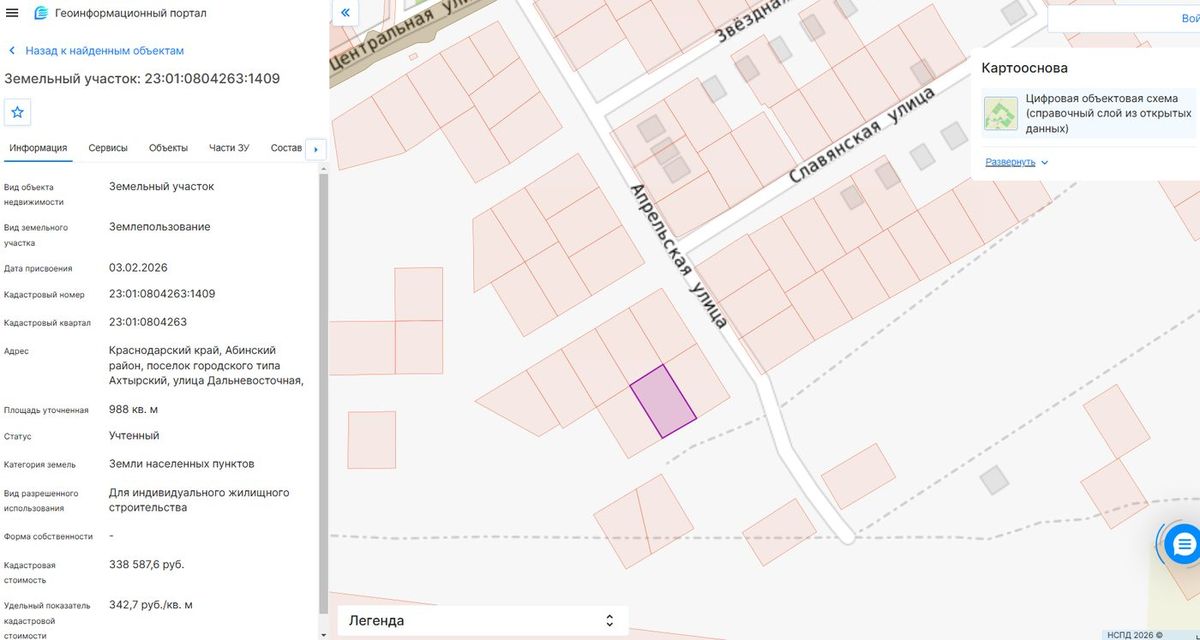This screenshot has height=640, width=1200.
Task: Select the Части ЗУ tab
Action: (229, 148)
